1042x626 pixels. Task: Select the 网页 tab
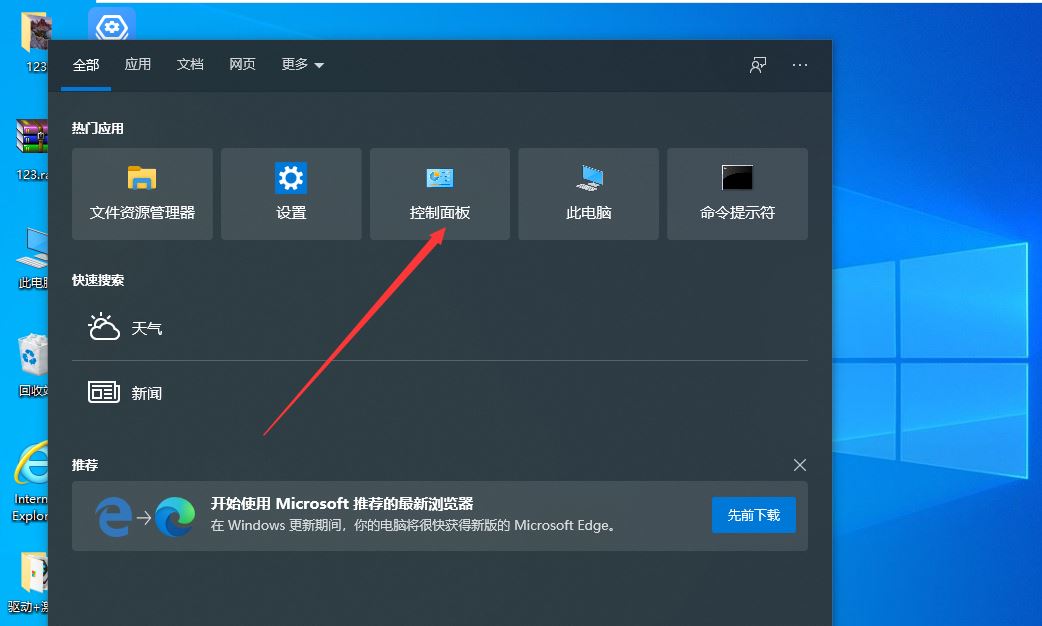[x=242, y=64]
